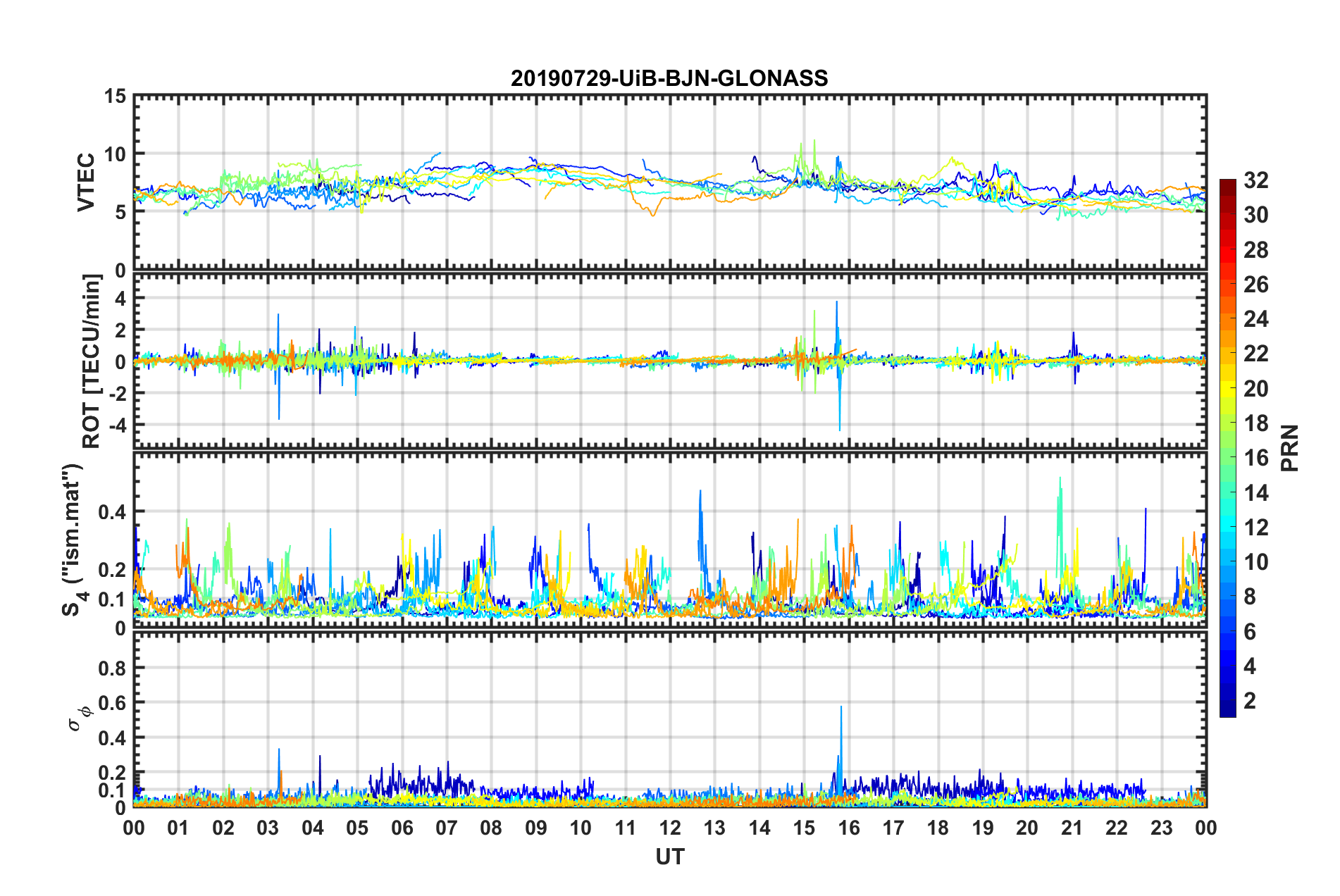This screenshot has height=896, width=1340.
Task: Select colorbar tick label 8
Action: click(x=1250, y=597)
